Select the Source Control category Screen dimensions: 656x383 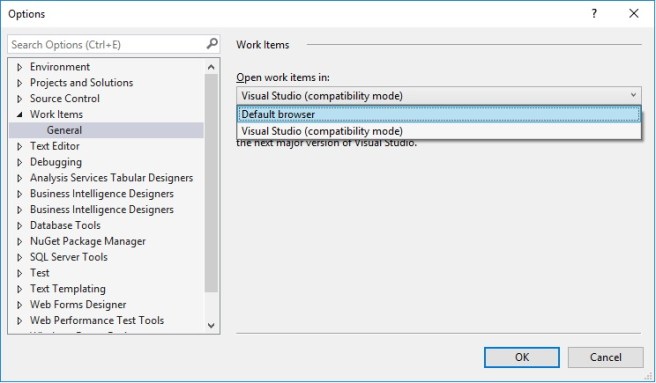tap(65, 98)
